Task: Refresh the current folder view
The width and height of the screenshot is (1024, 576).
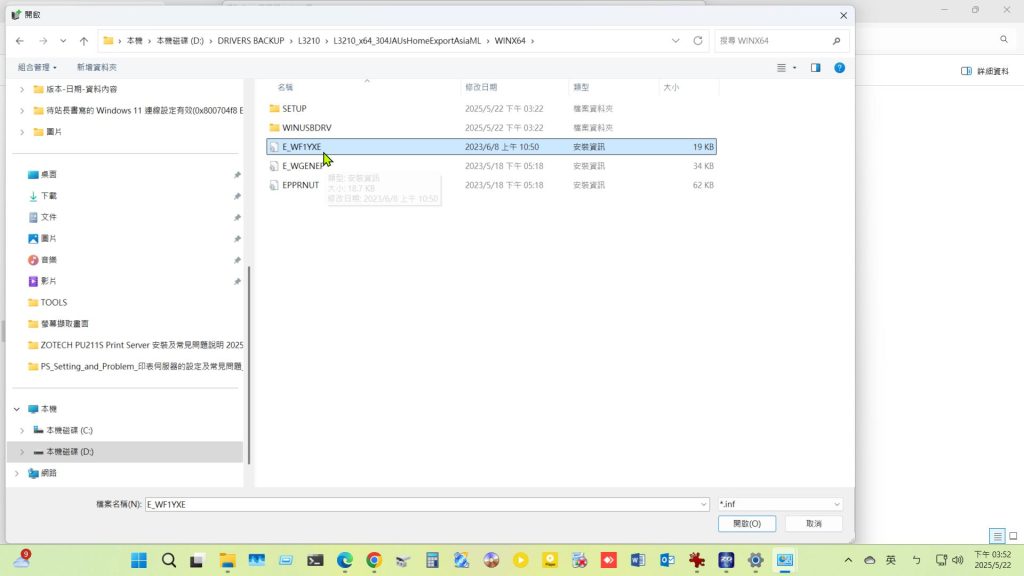Action: click(x=698, y=41)
